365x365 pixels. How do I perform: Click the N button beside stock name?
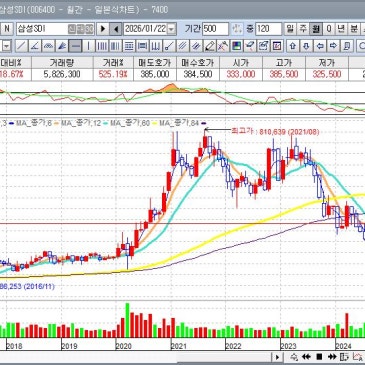coord(7,29)
